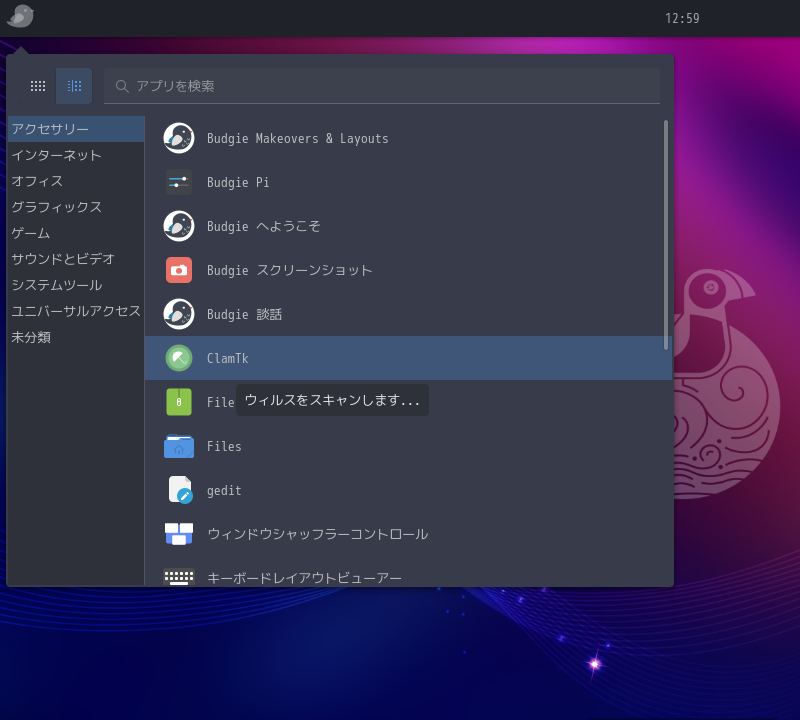
Task: Open the Budgie menu bird icon in the panel
Action: [20, 16]
